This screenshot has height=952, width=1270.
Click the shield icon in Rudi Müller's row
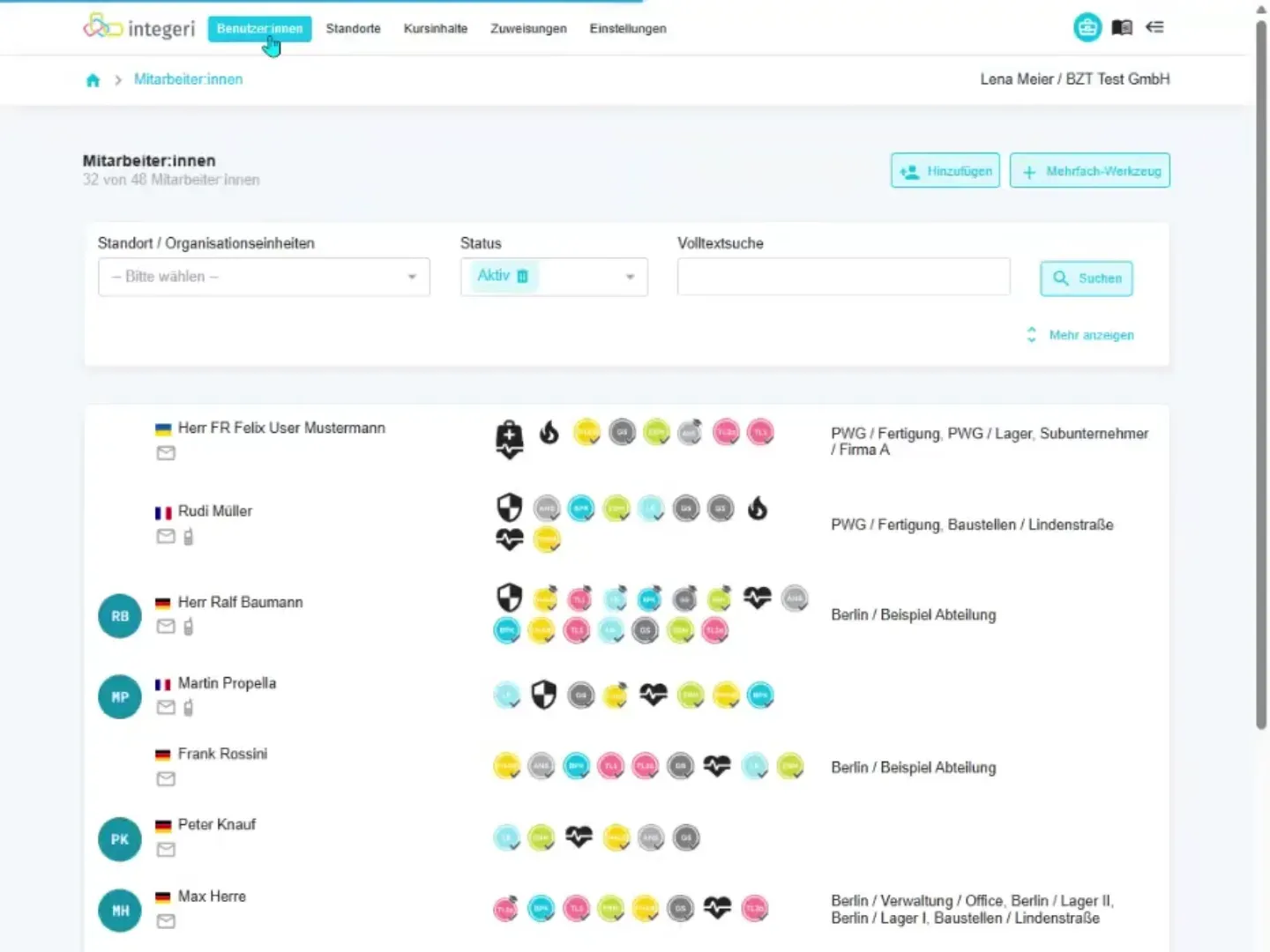tap(509, 508)
